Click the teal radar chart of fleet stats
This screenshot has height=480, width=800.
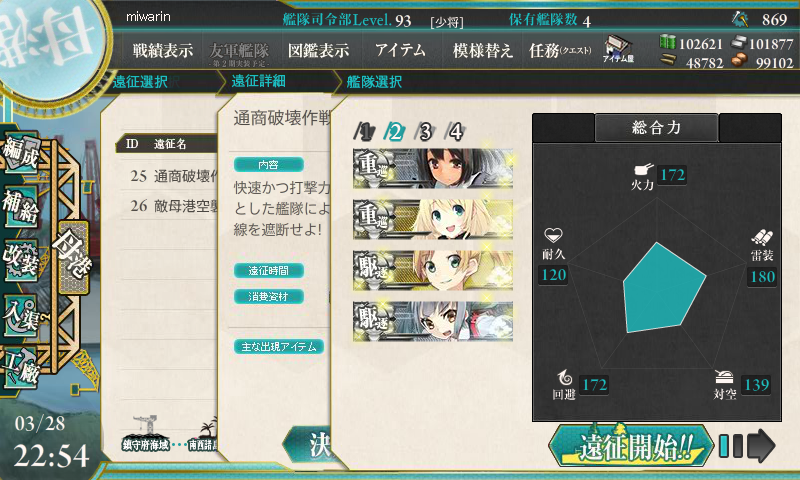click(663, 288)
